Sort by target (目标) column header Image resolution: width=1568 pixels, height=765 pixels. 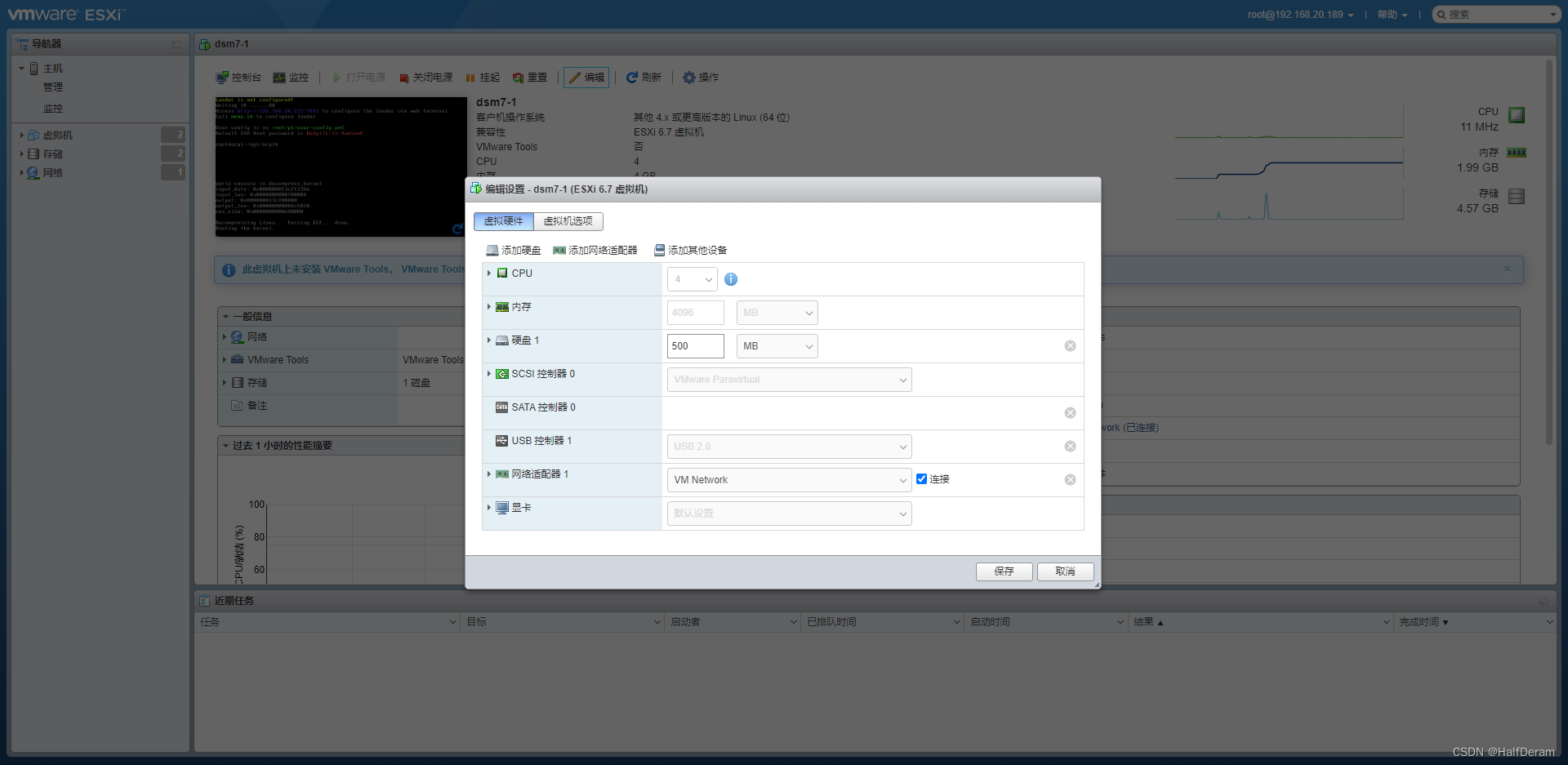point(563,622)
